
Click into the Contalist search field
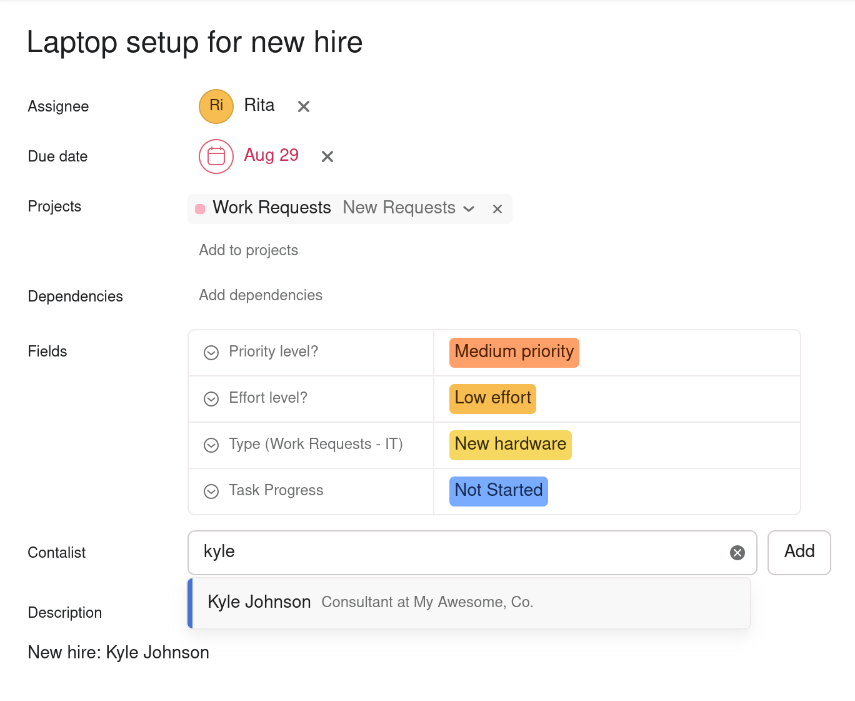point(460,552)
